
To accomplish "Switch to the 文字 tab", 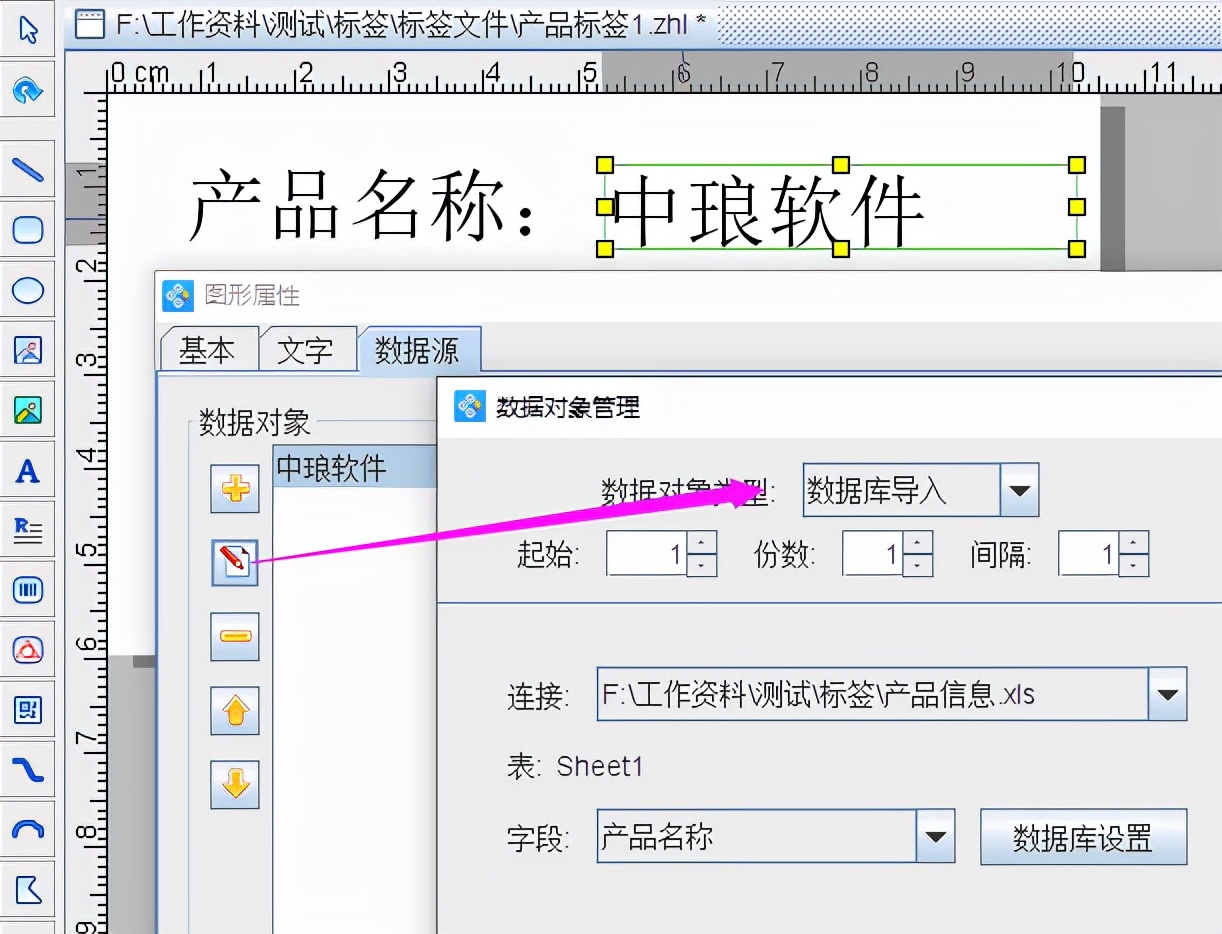I will click(306, 348).
